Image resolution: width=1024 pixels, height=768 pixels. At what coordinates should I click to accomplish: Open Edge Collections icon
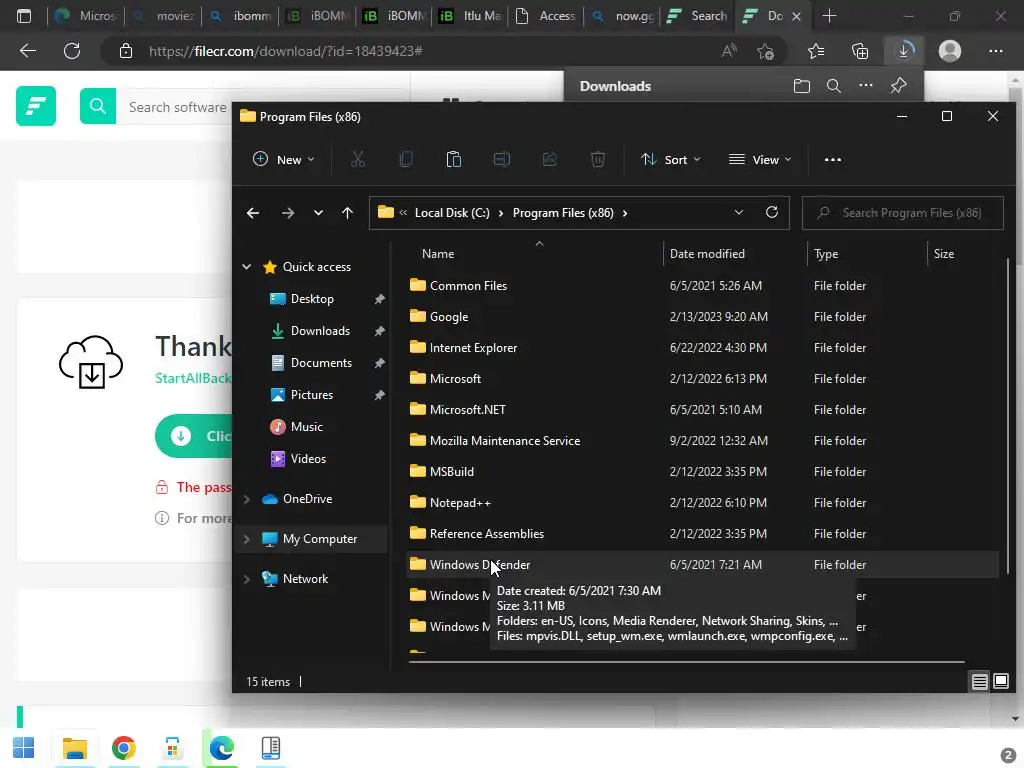[x=860, y=51]
